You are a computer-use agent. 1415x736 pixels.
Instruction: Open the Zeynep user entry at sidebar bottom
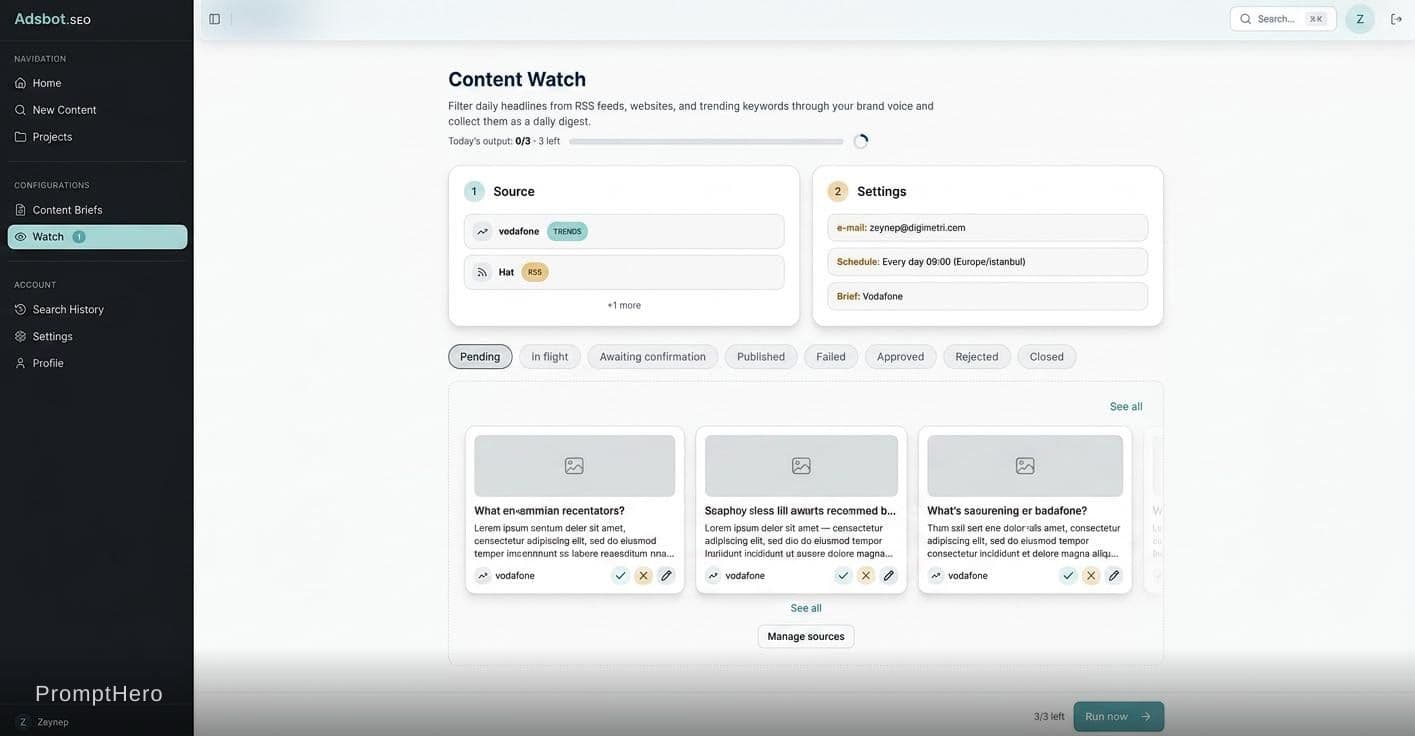[43, 722]
